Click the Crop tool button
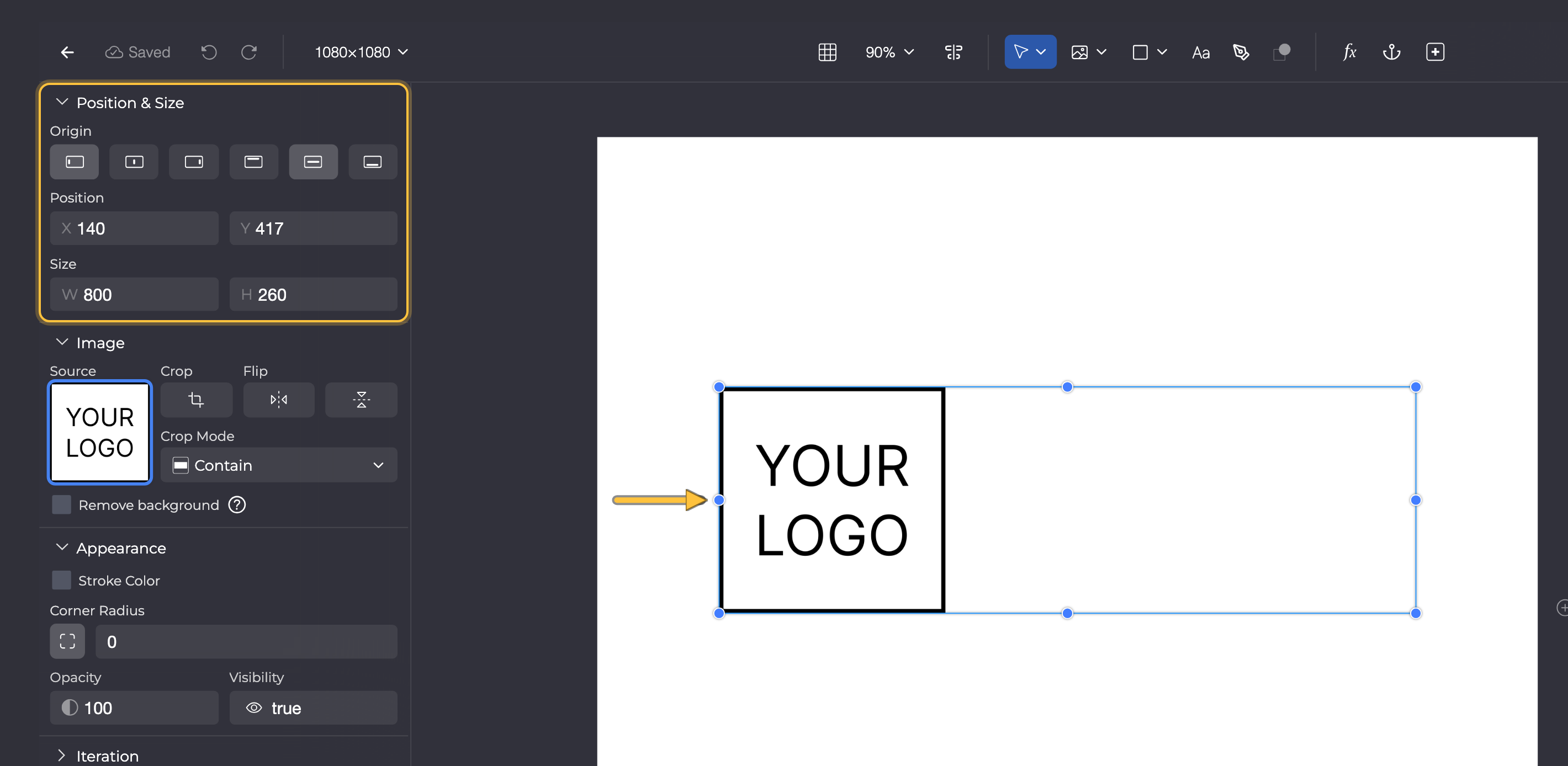Image resolution: width=1568 pixels, height=766 pixels. 196,400
